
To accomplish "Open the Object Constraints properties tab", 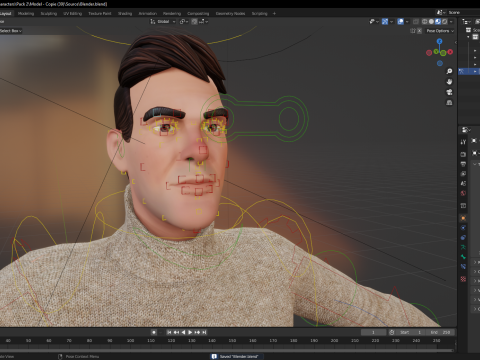I will [x=463, y=238].
